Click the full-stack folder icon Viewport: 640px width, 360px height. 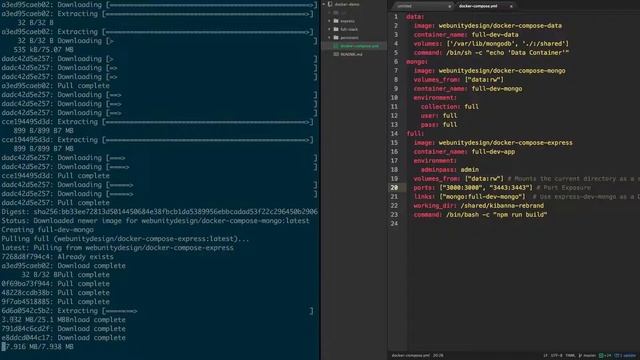click(x=336, y=29)
